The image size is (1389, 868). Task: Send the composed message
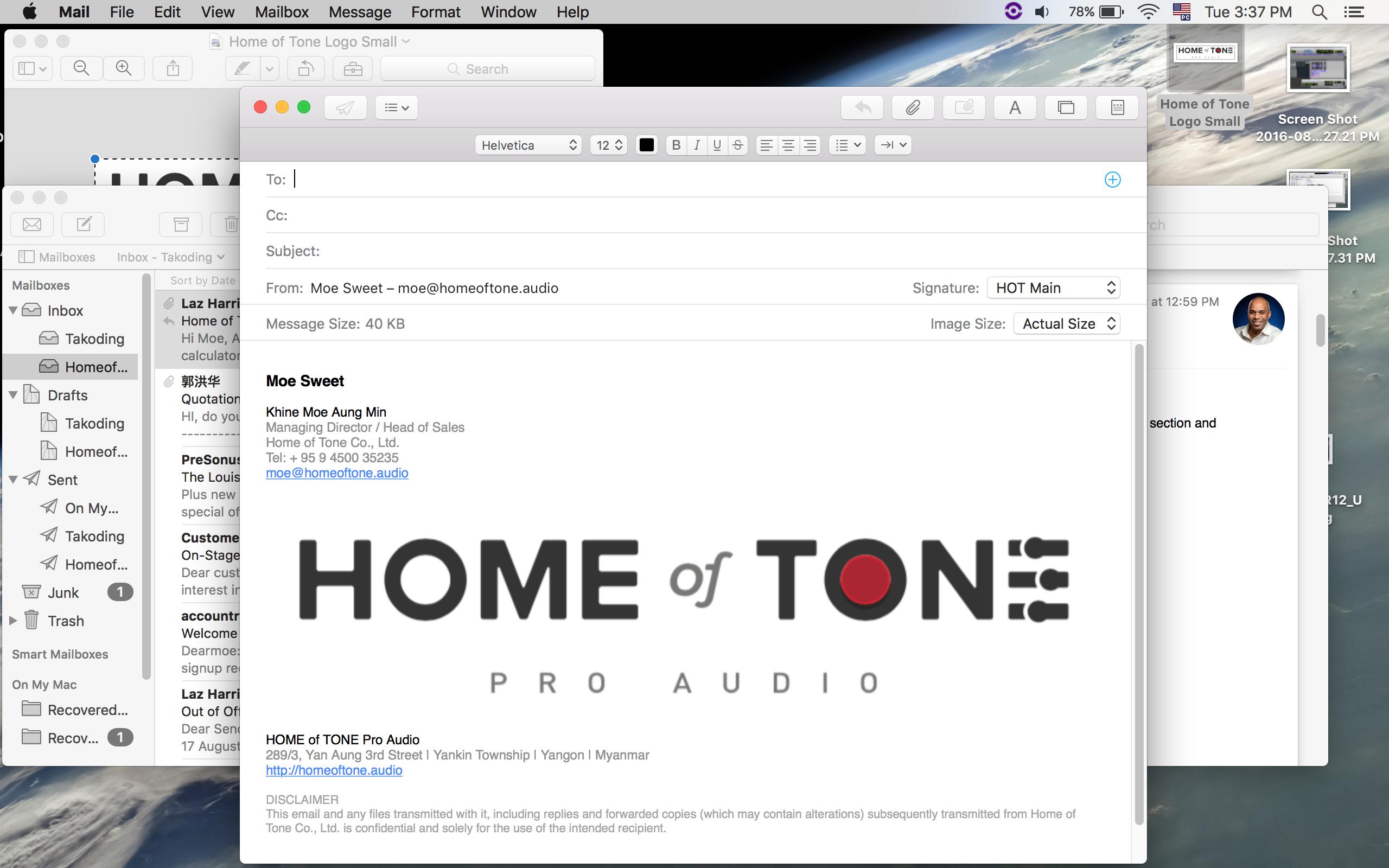(x=345, y=107)
